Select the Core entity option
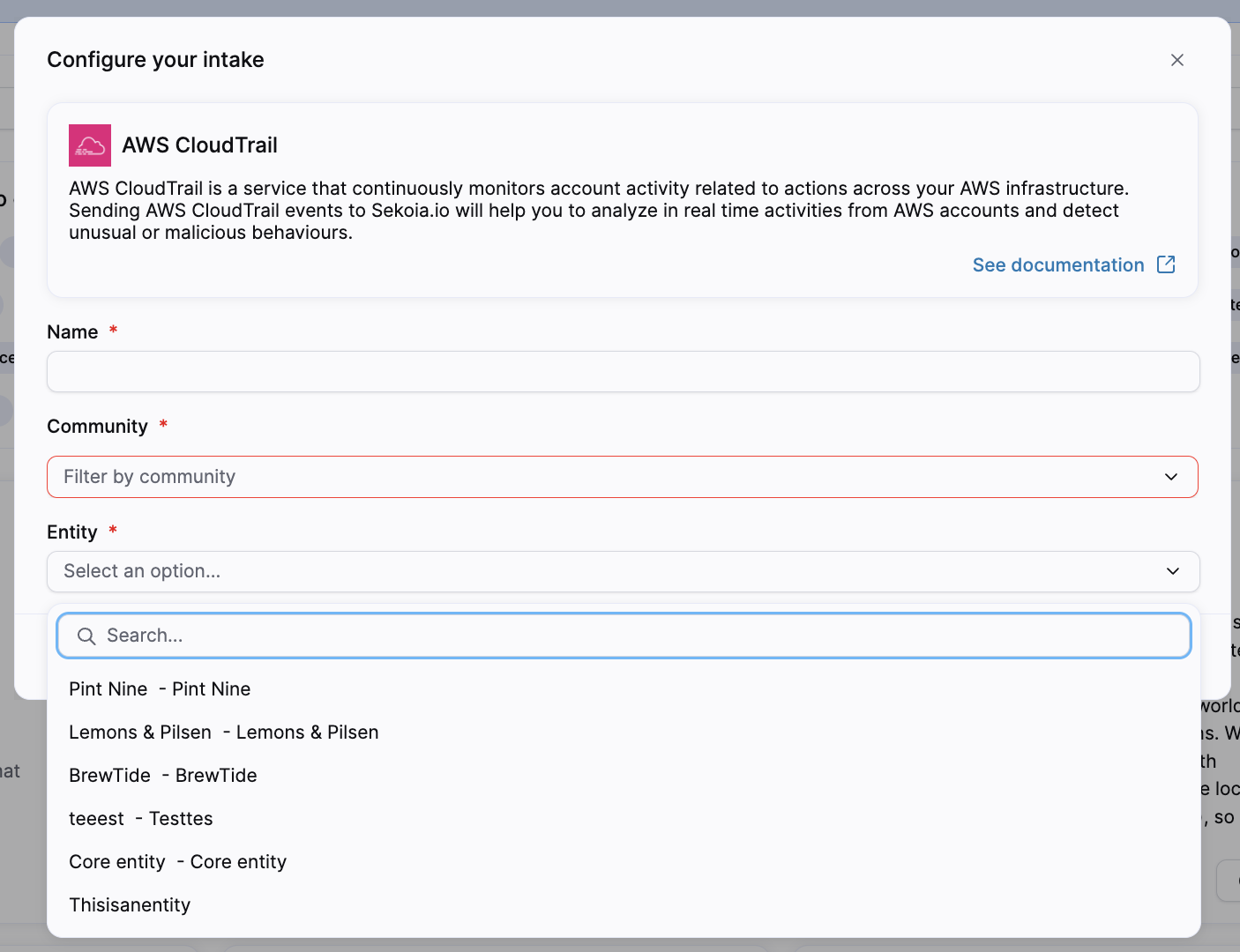The width and height of the screenshot is (1240, 952). (x=623, y=862)
